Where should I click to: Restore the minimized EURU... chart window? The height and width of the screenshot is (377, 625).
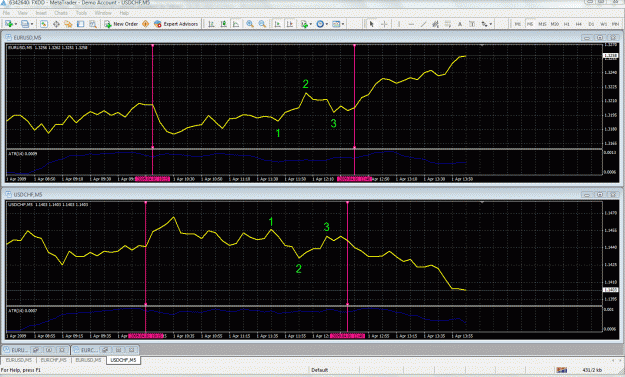click(x=35, y=350)
